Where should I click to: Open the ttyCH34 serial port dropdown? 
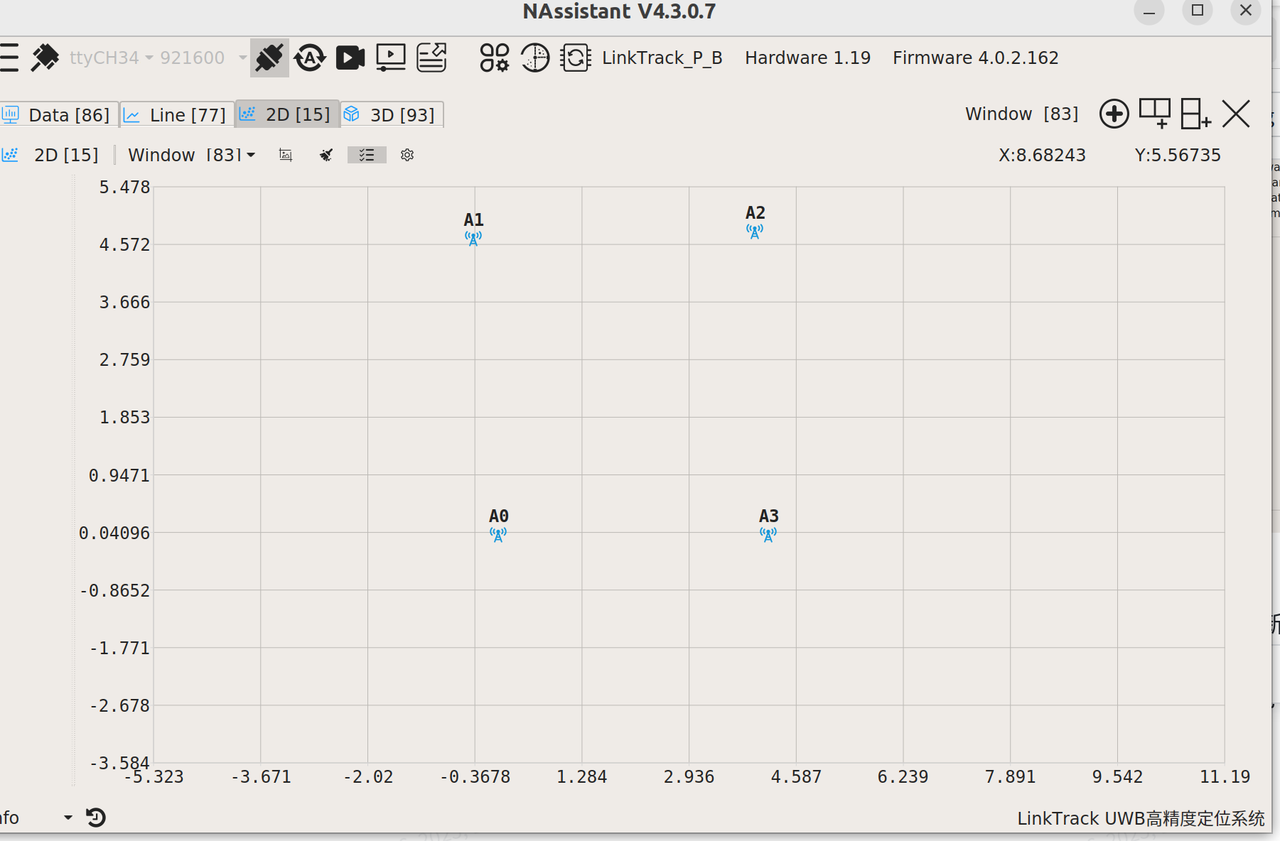111,58
